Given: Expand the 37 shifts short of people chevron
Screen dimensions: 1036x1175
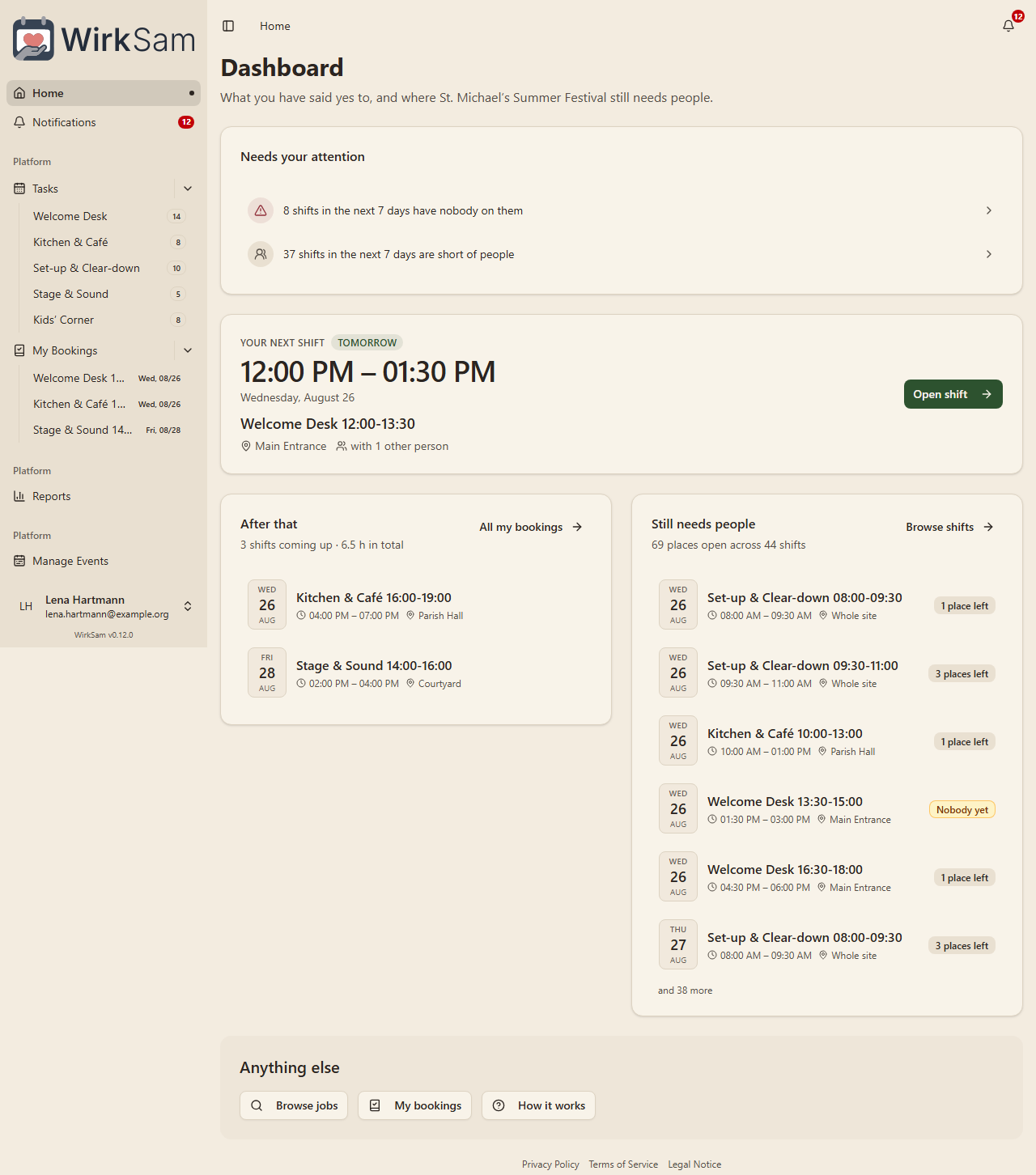Looking at the screenshot, I should click(x=988, y=254).
